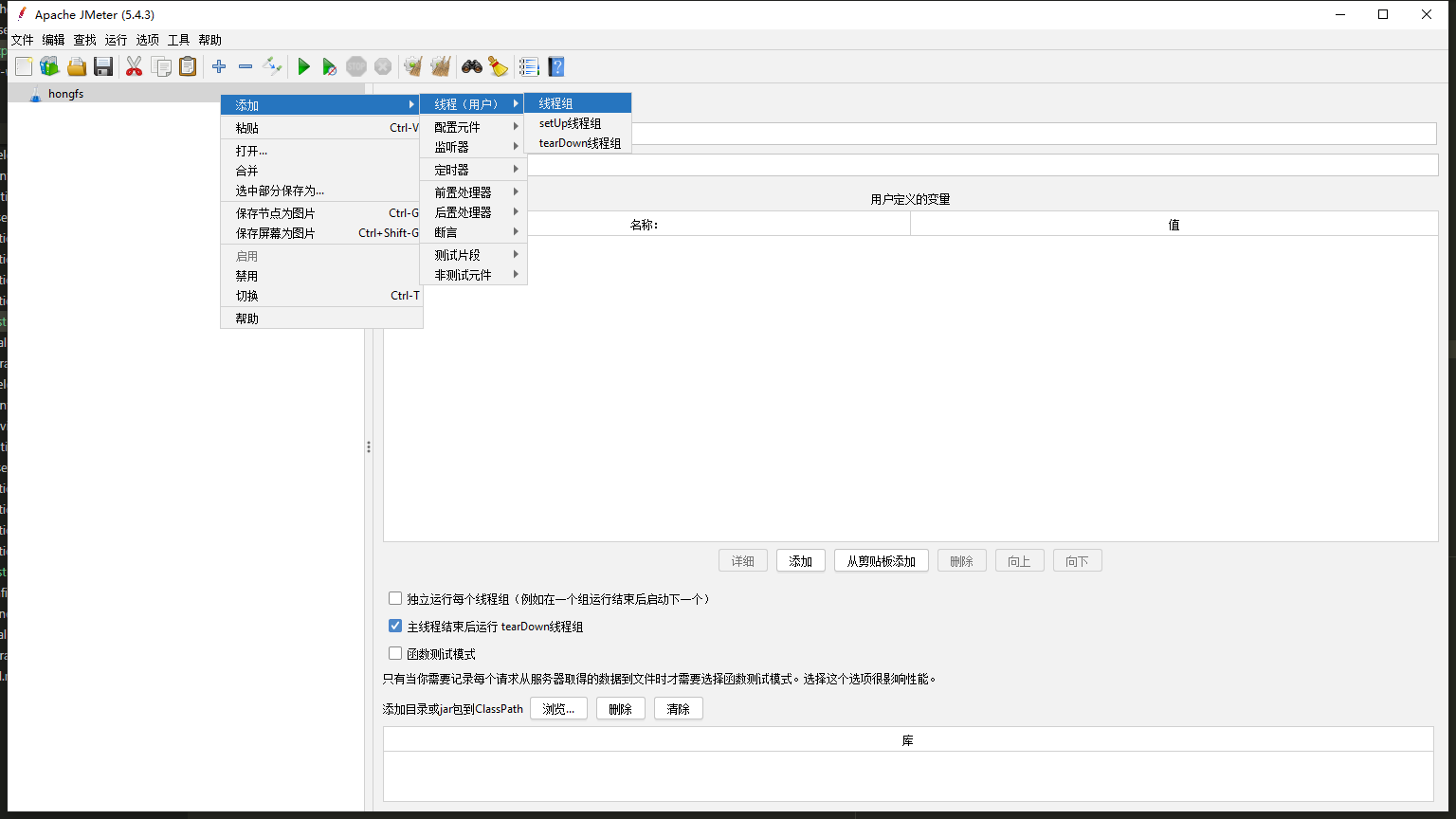Select 粘贴 in the context menu
The width and height of the screenshot is (1456, 819).
click(x=321, y=128)
